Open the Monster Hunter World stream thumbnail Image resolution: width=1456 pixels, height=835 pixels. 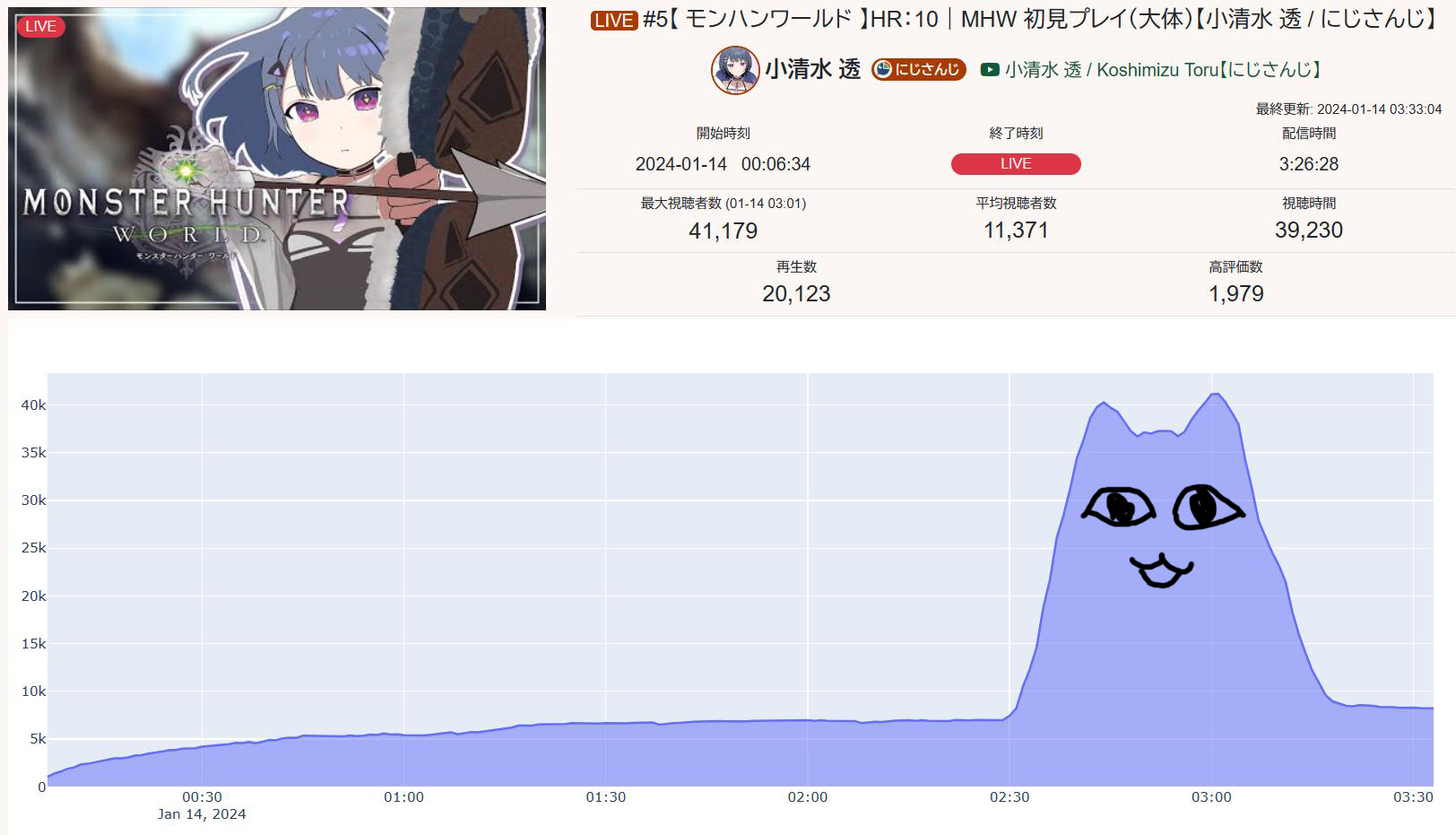click(277, 159)
